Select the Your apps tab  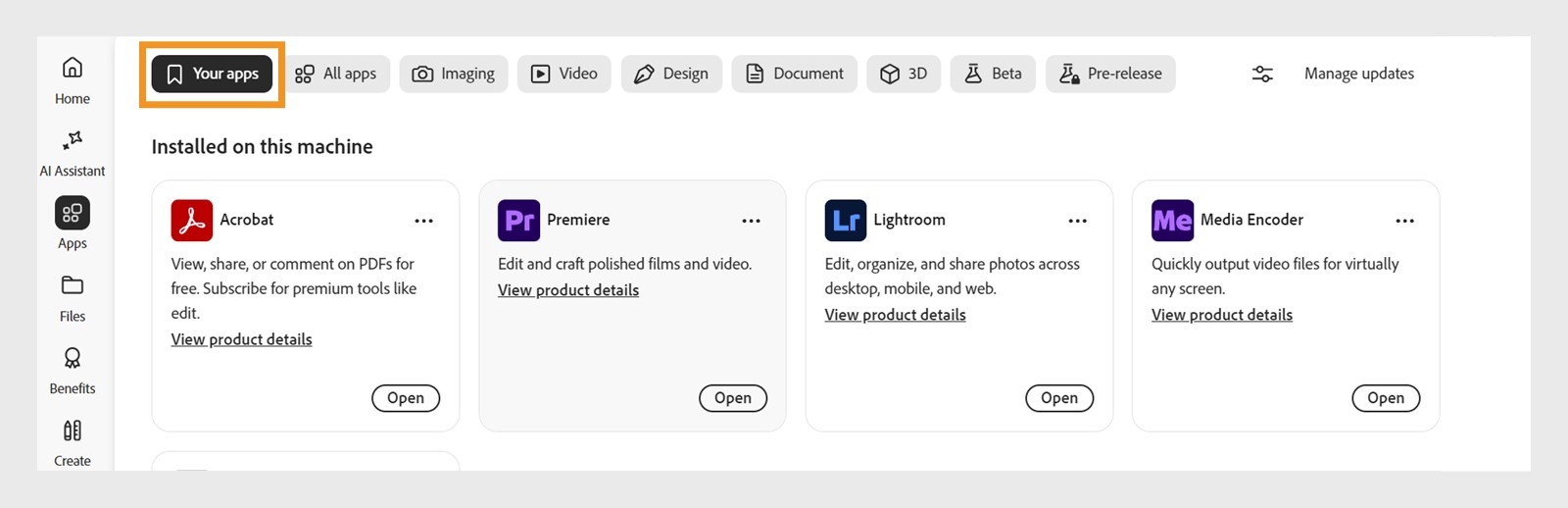(212, 74)
